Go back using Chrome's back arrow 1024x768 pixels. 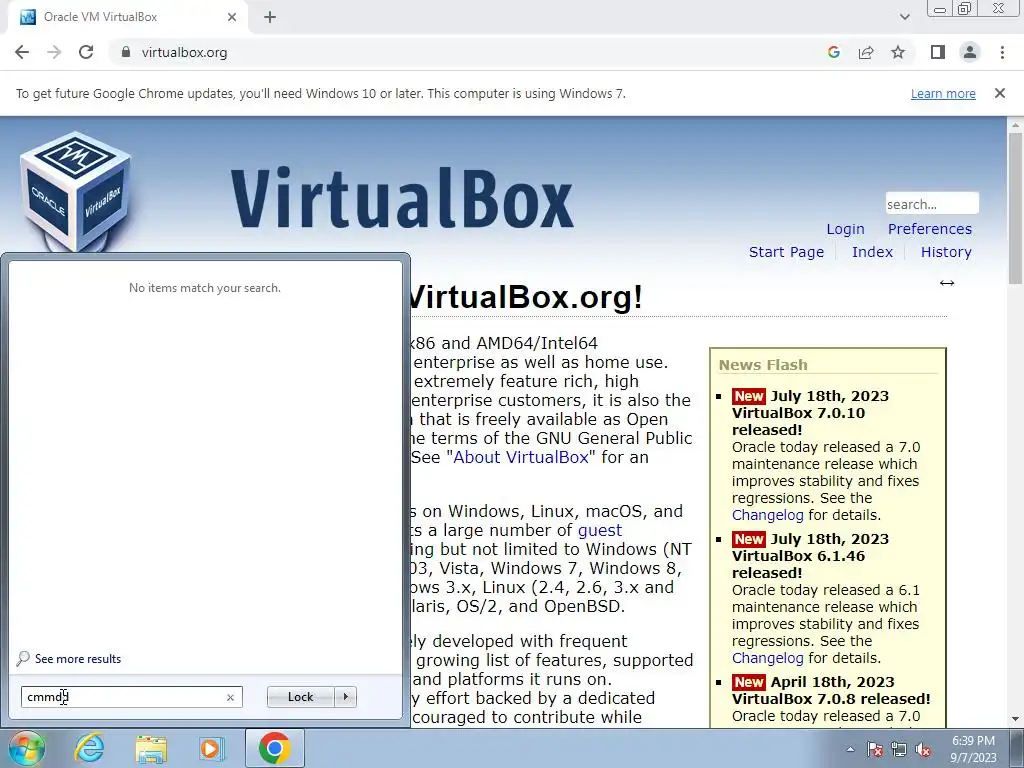(22, 52)
